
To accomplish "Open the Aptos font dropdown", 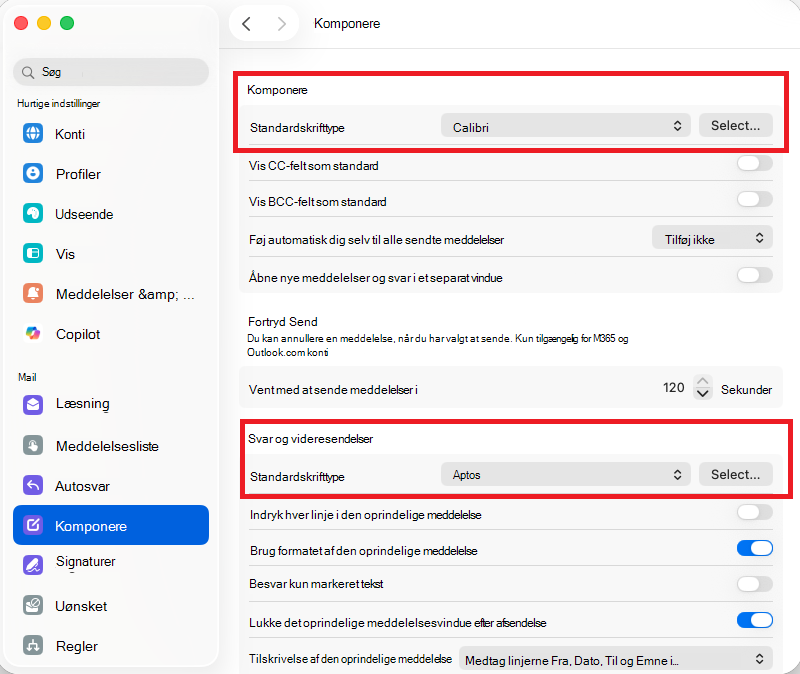I will [565, 475].
